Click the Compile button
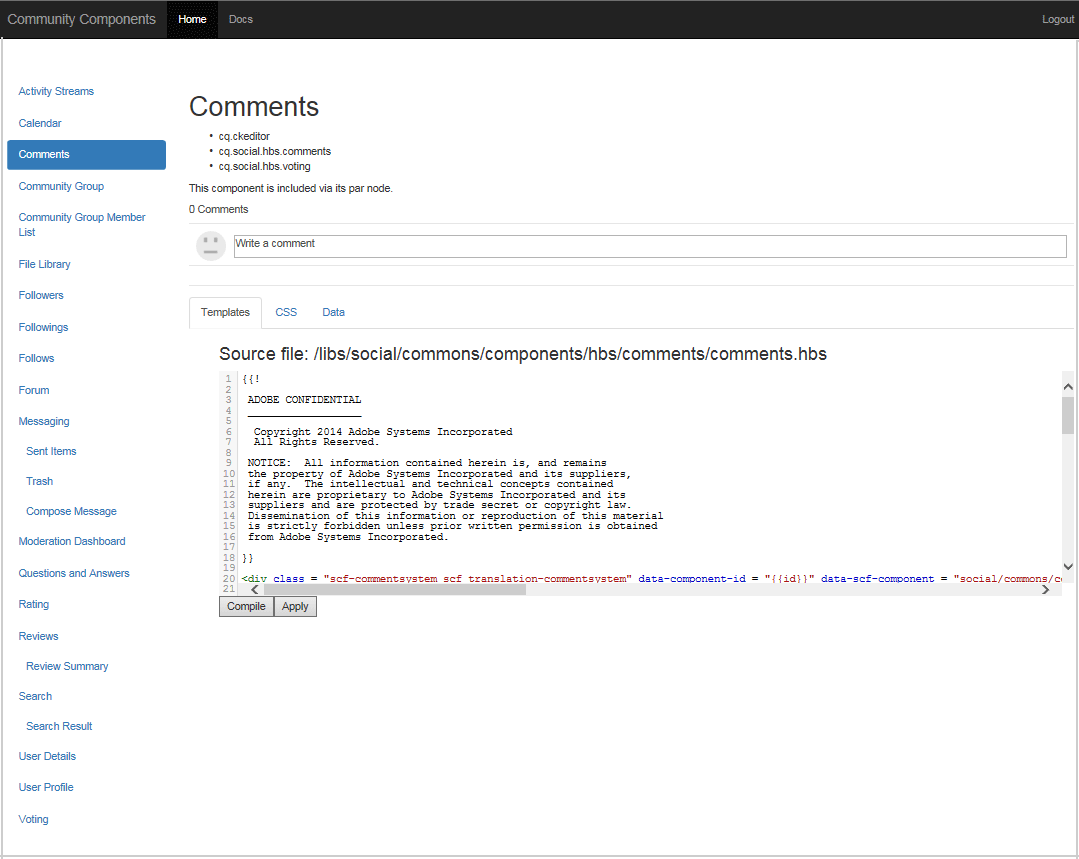1079x859 pixels. [x=246, y=606]
